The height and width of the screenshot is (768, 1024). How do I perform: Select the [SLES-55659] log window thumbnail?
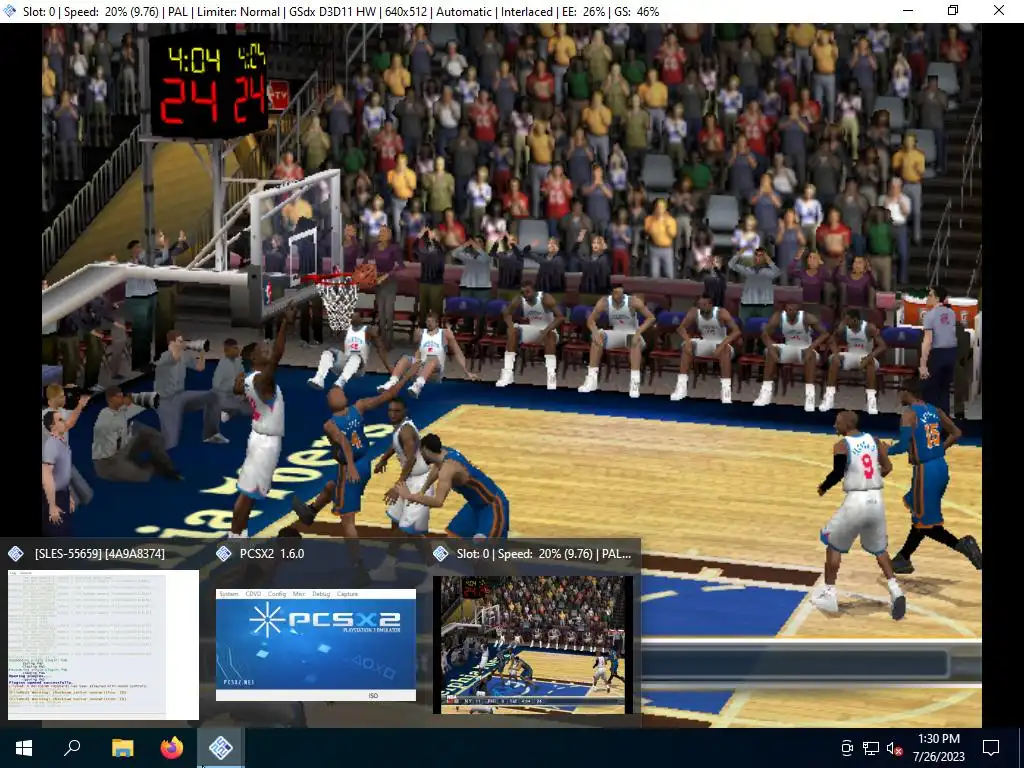[x=103, y=645]
